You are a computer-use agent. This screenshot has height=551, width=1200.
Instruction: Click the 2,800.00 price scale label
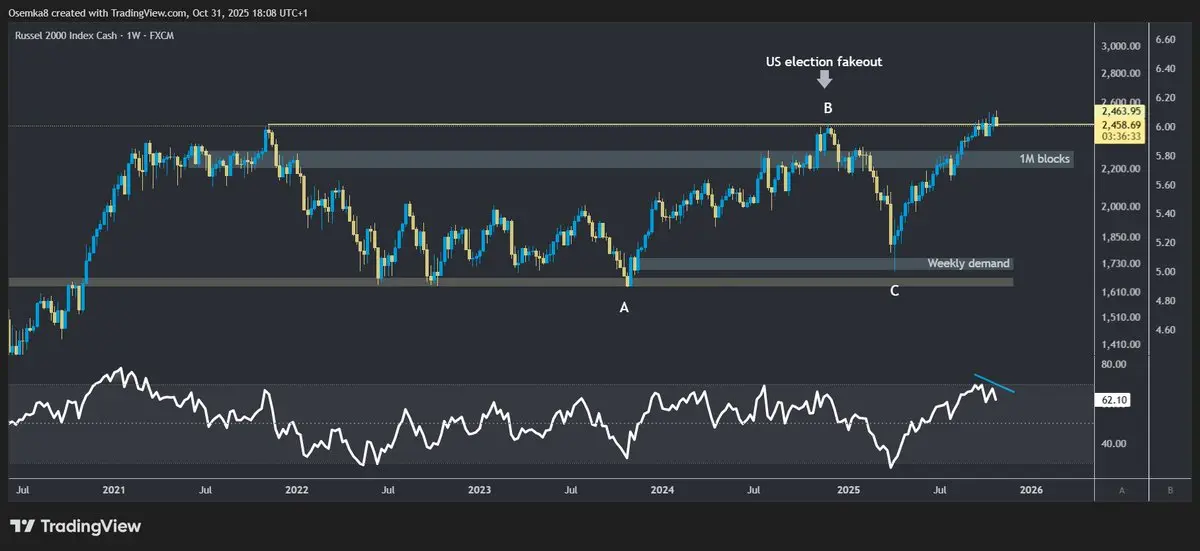pyautogui.click(x=1121, y=74)
